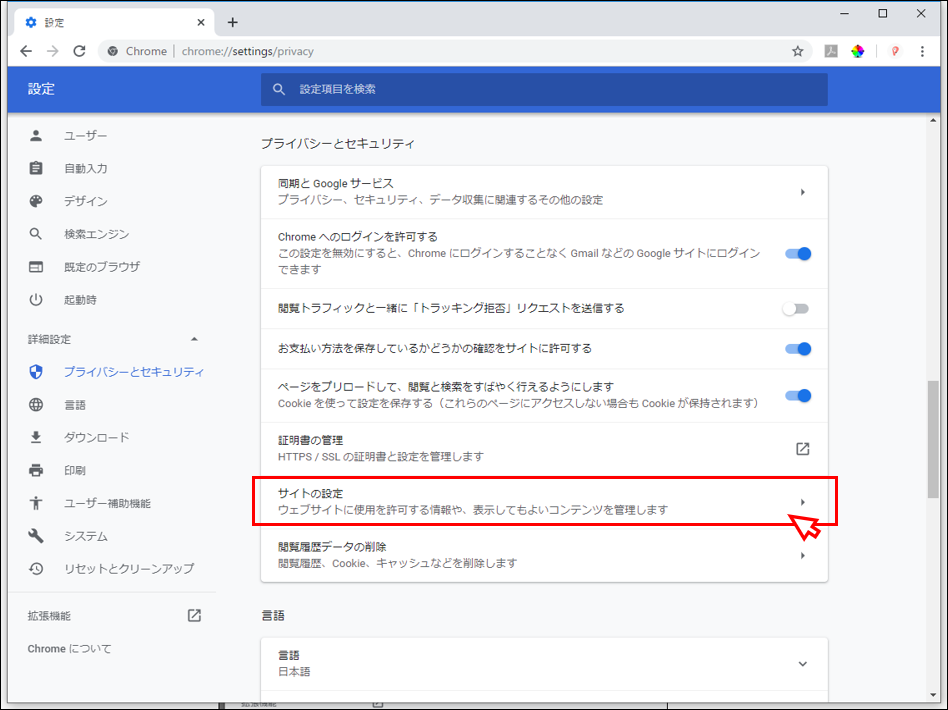948x710 pixels.
Task: Select デザイン in the sidebar menu
Action: click(x=86, y=201)
